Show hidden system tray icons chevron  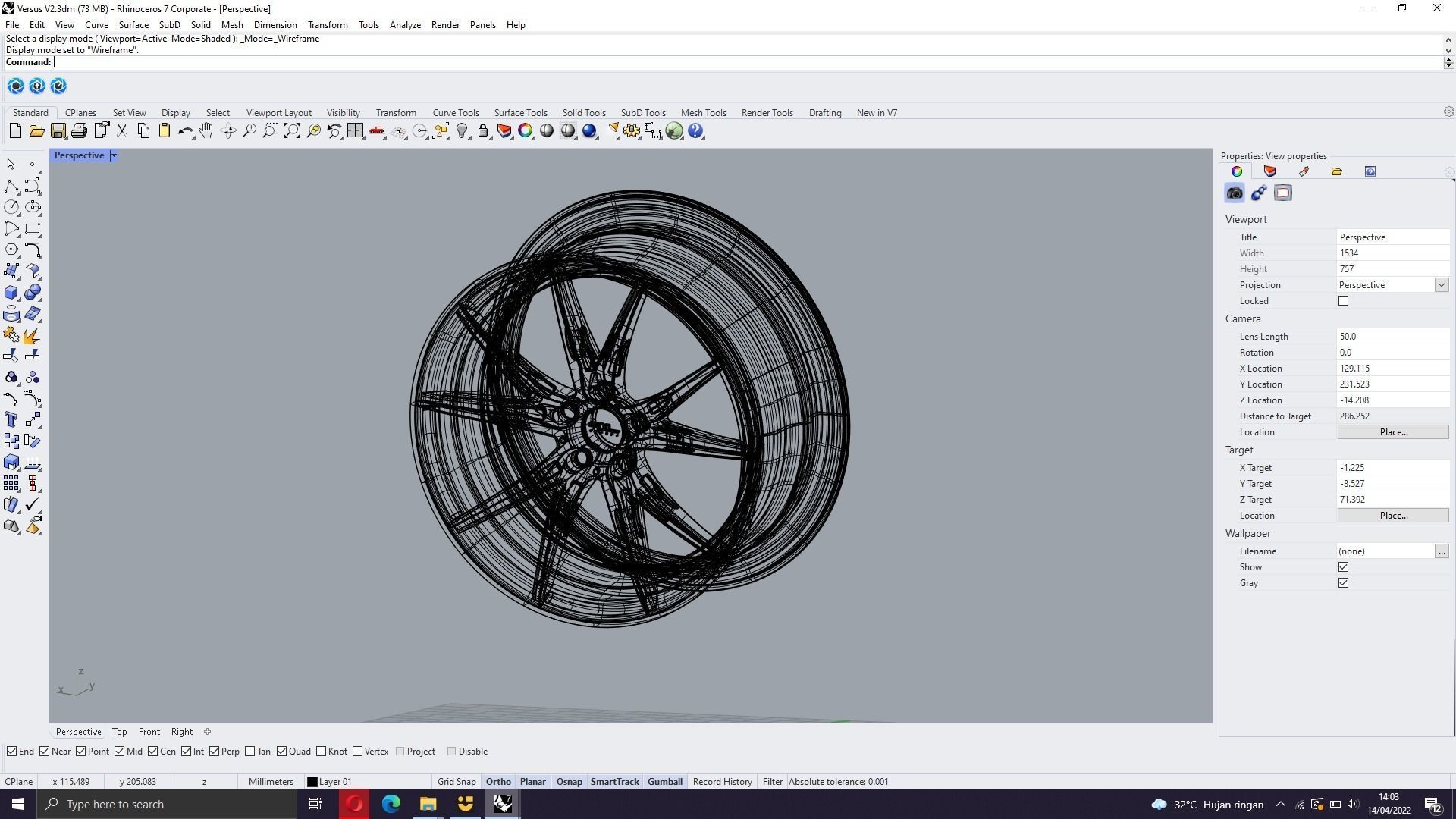(x=1281, y=805)
